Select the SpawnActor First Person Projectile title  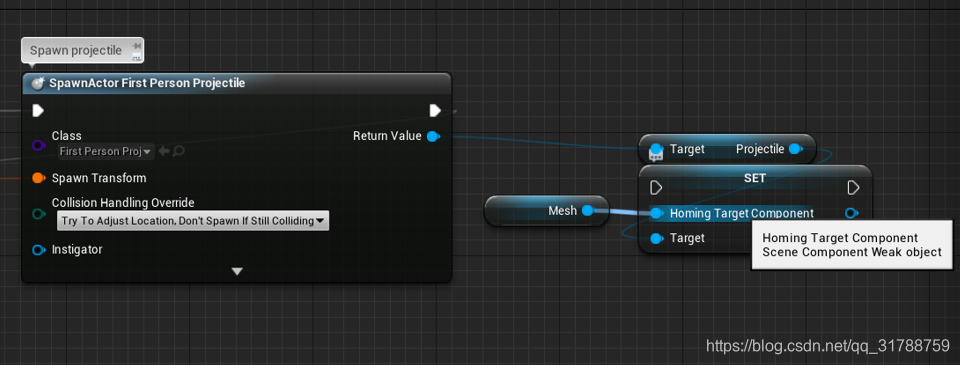coord(147,83)
